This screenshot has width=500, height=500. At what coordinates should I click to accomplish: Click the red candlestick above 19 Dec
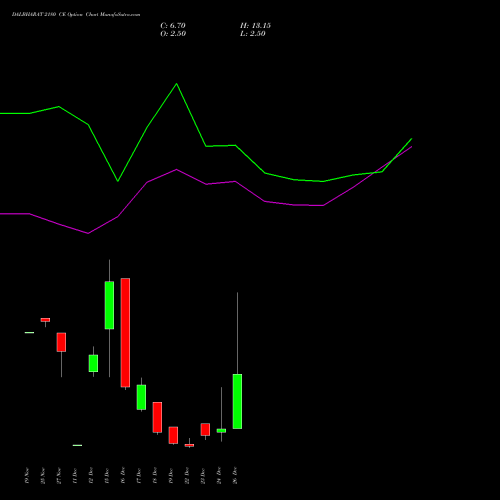tap(173, 435)
